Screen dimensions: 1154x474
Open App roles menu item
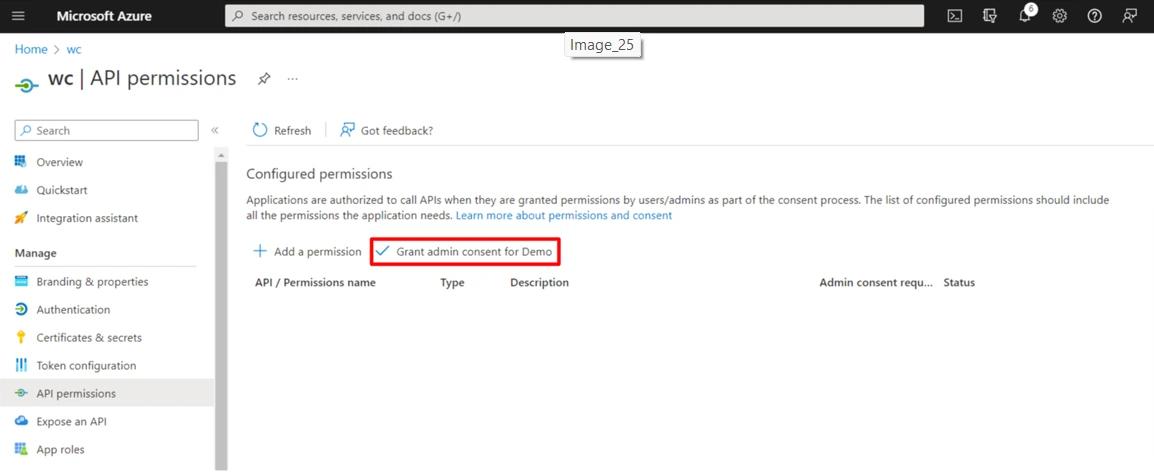60,449
